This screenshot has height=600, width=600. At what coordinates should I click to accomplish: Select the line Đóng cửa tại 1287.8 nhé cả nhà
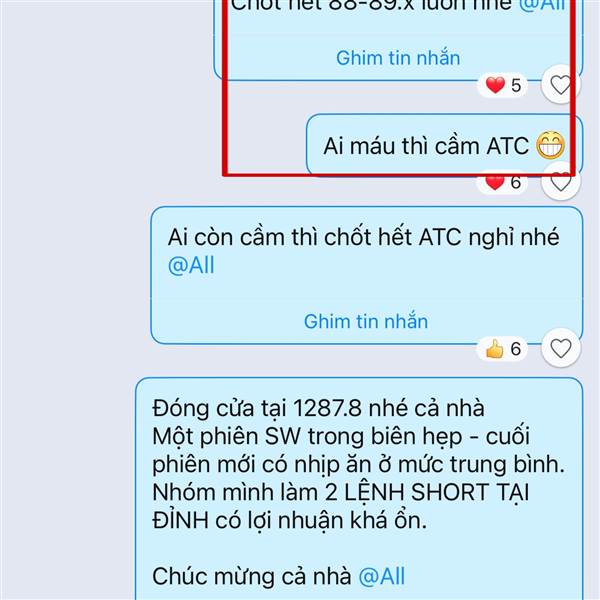[x=318, y=408]
